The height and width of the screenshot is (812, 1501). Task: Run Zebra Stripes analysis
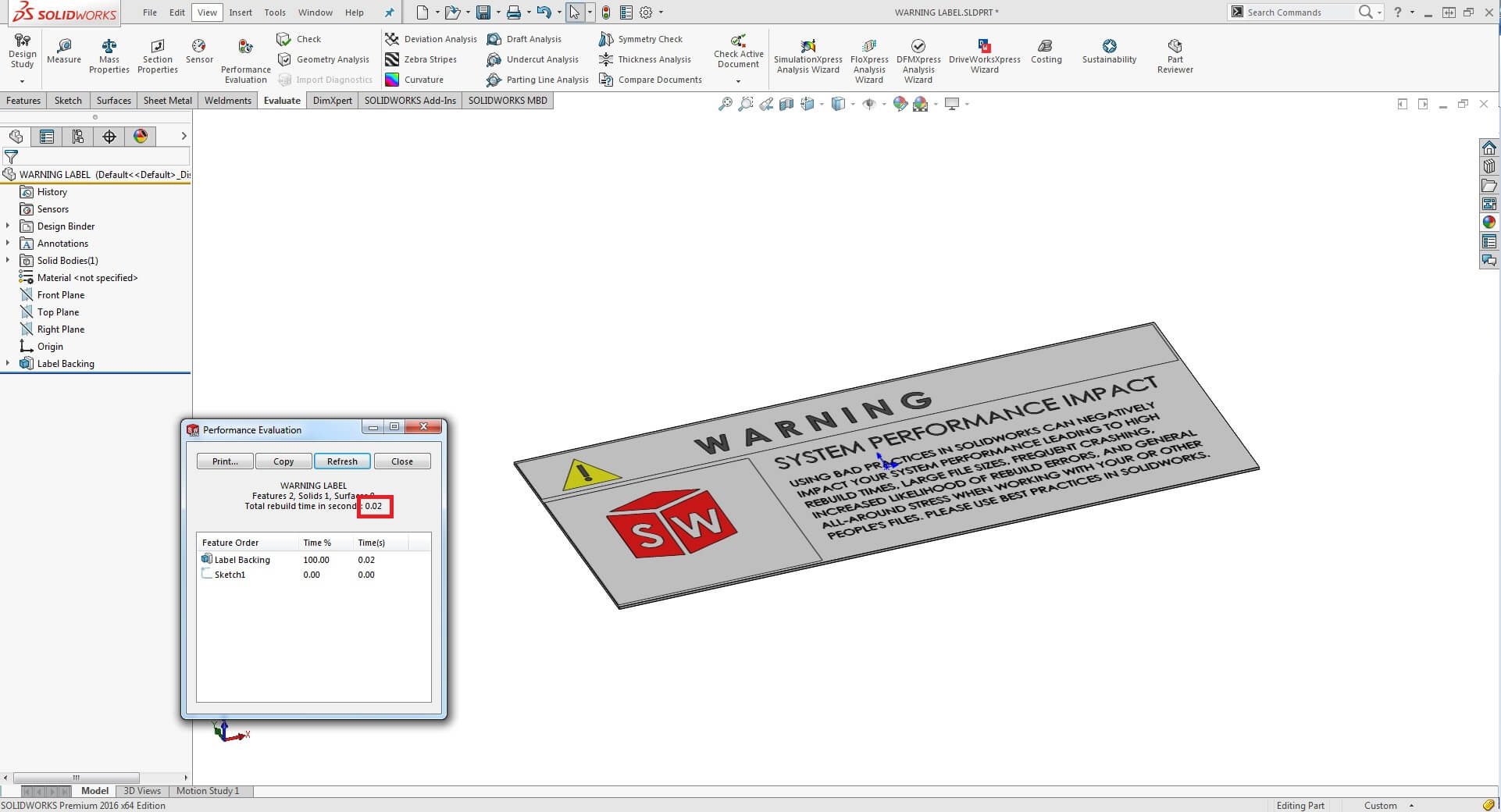click(426, 59)
